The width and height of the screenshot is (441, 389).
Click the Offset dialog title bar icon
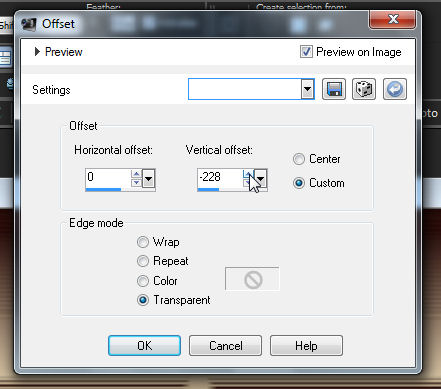28,24
